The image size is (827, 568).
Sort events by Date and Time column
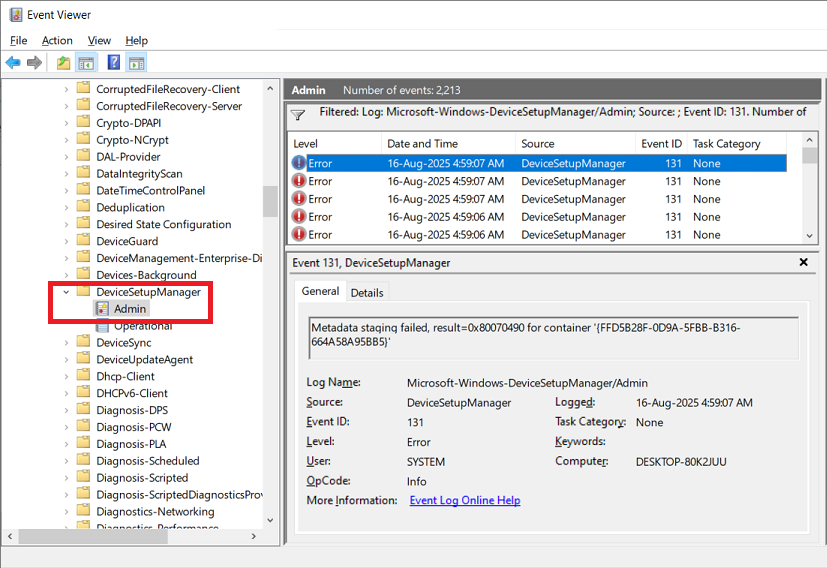point(422,143)
